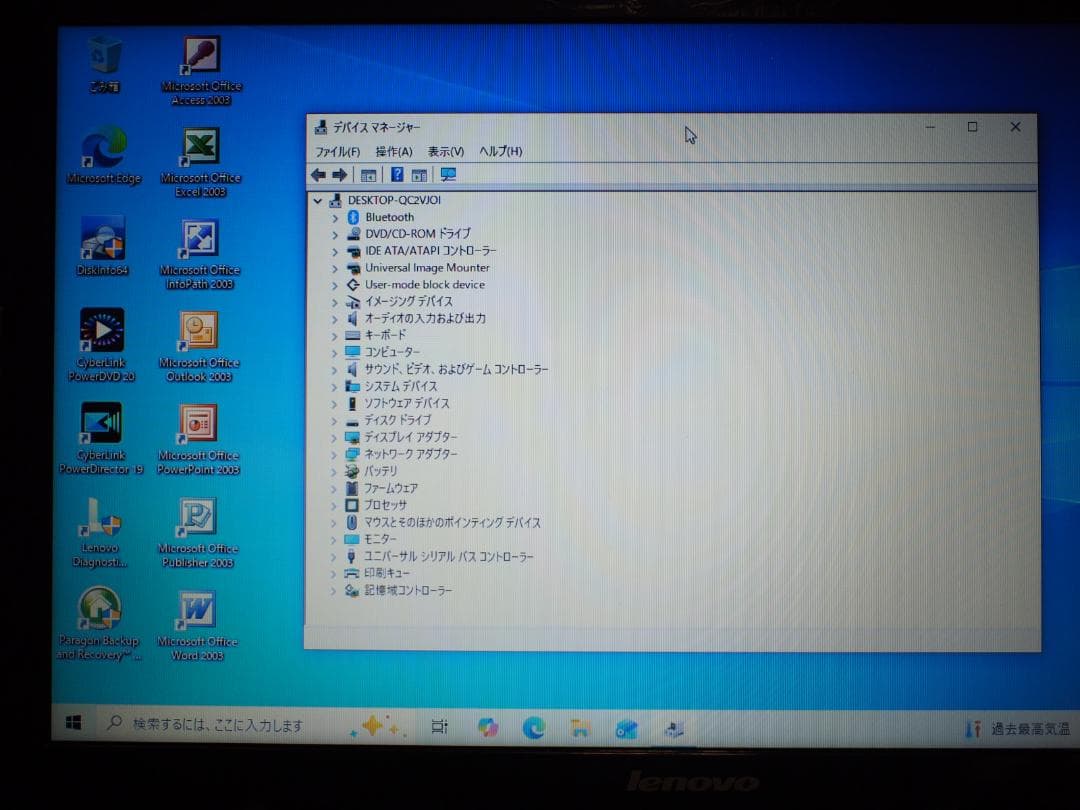
Task: Expand the プロセッサ category
Action: (x=334, y=506)
